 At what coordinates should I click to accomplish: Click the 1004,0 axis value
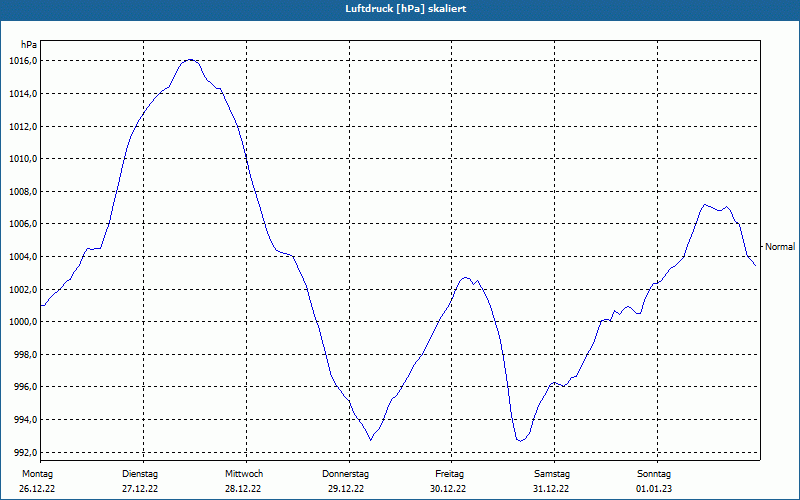[23, 257]
